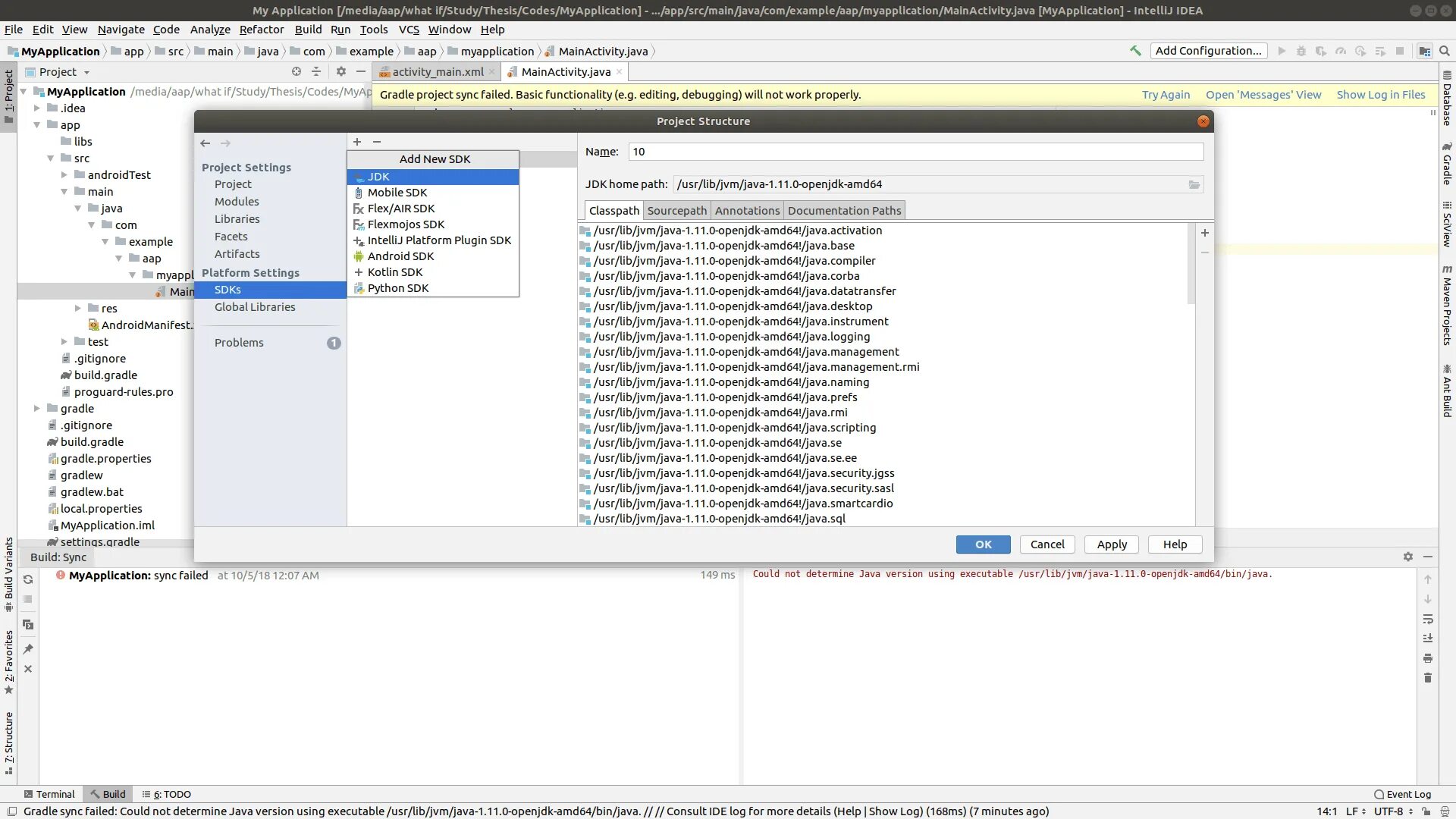
Task: Open the Refactor menu
Action: tap(261, 29)
